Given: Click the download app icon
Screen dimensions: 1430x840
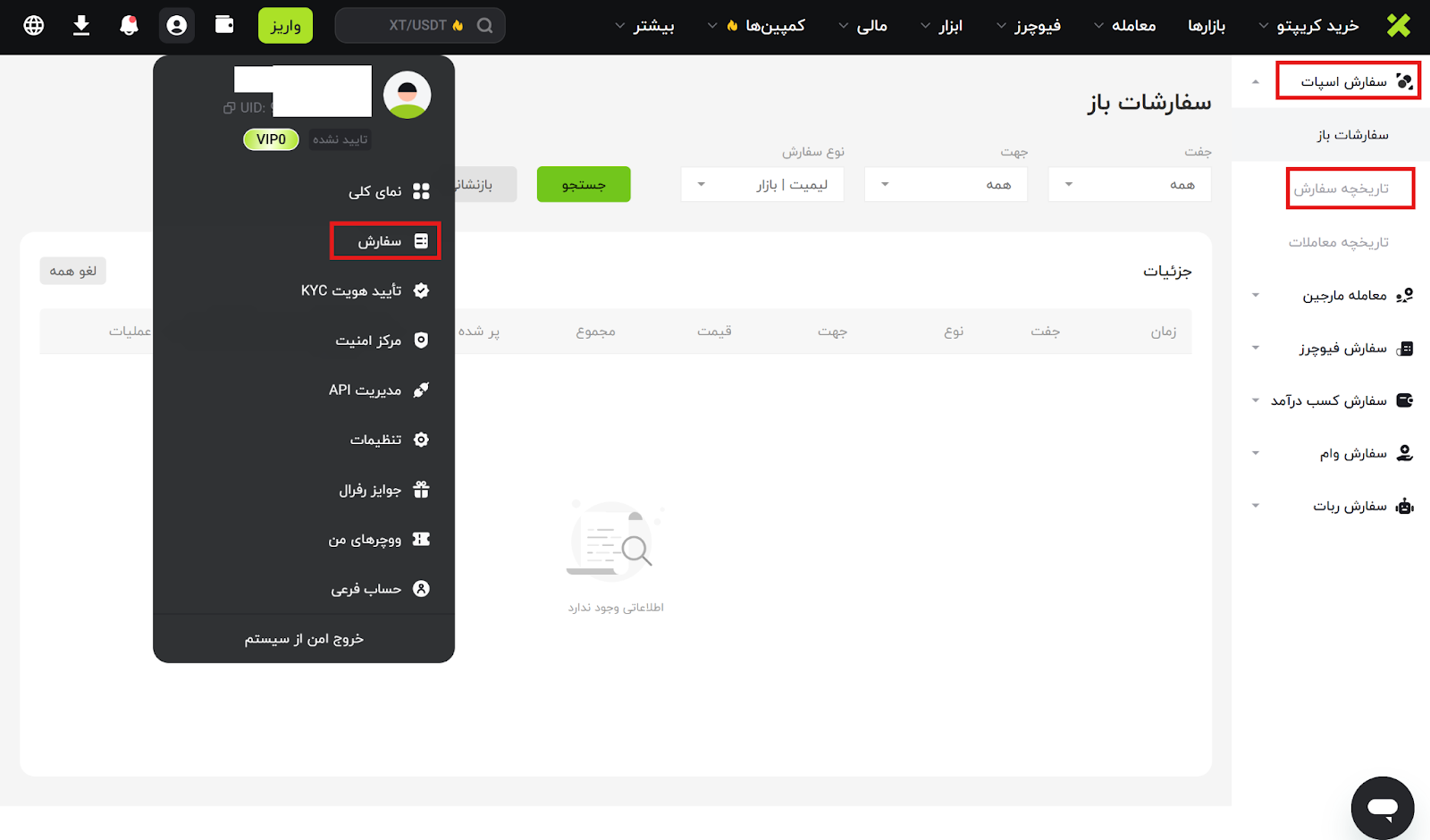Looking at the screenshot, I should click(81, 25).
